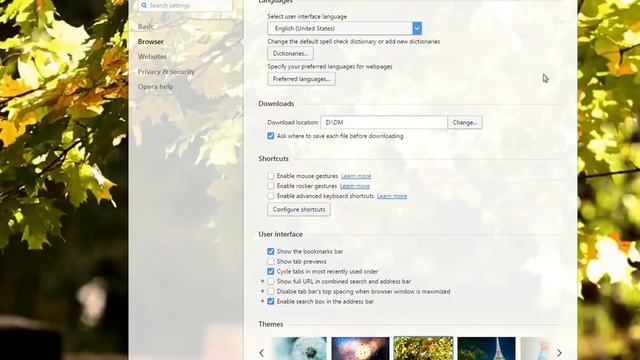Enable mouse gestures checkbox
The height and width of the screenshot is (360, 640).
pyautogui.click(x=271, y=176)
